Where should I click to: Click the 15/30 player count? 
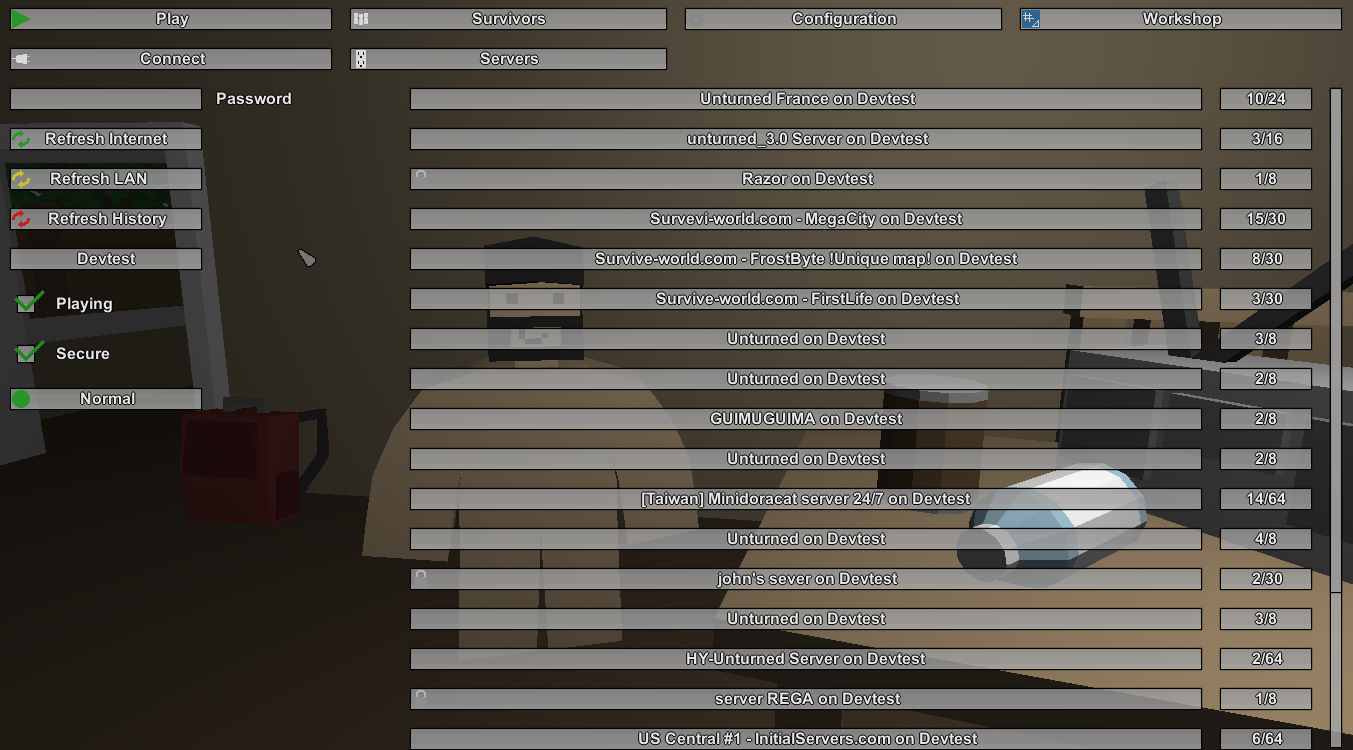[1266, 219]
